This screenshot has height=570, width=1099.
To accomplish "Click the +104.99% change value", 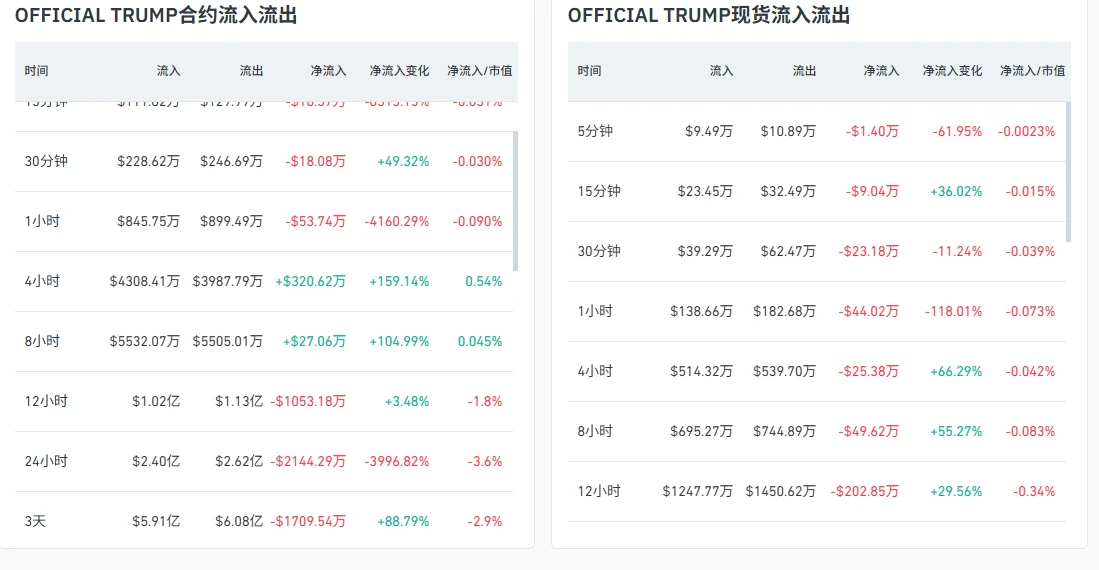I will pos(400,341).
